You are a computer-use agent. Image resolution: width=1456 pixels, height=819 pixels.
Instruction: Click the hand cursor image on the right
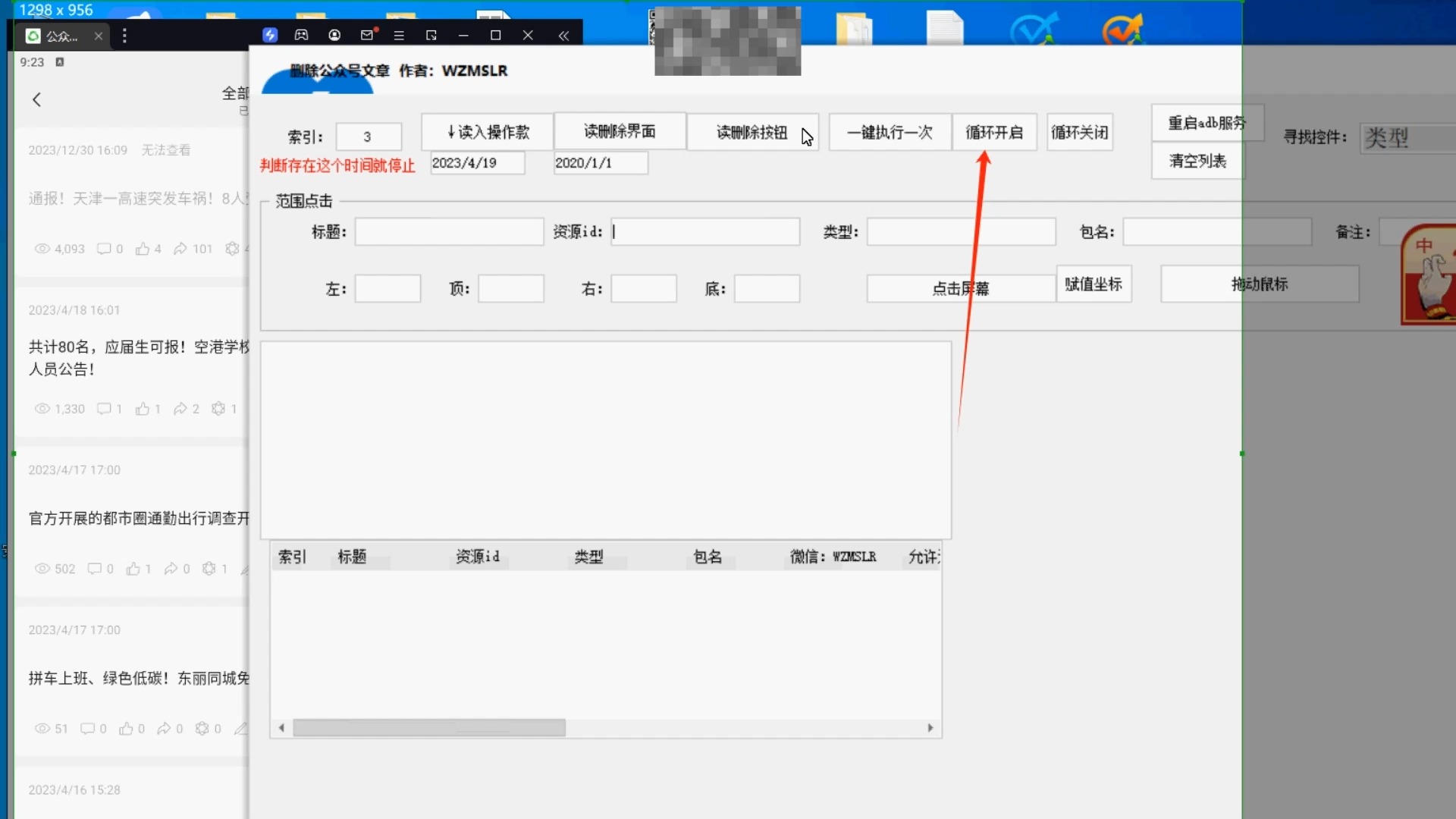pyautogui.click(x=1429, y=275)
